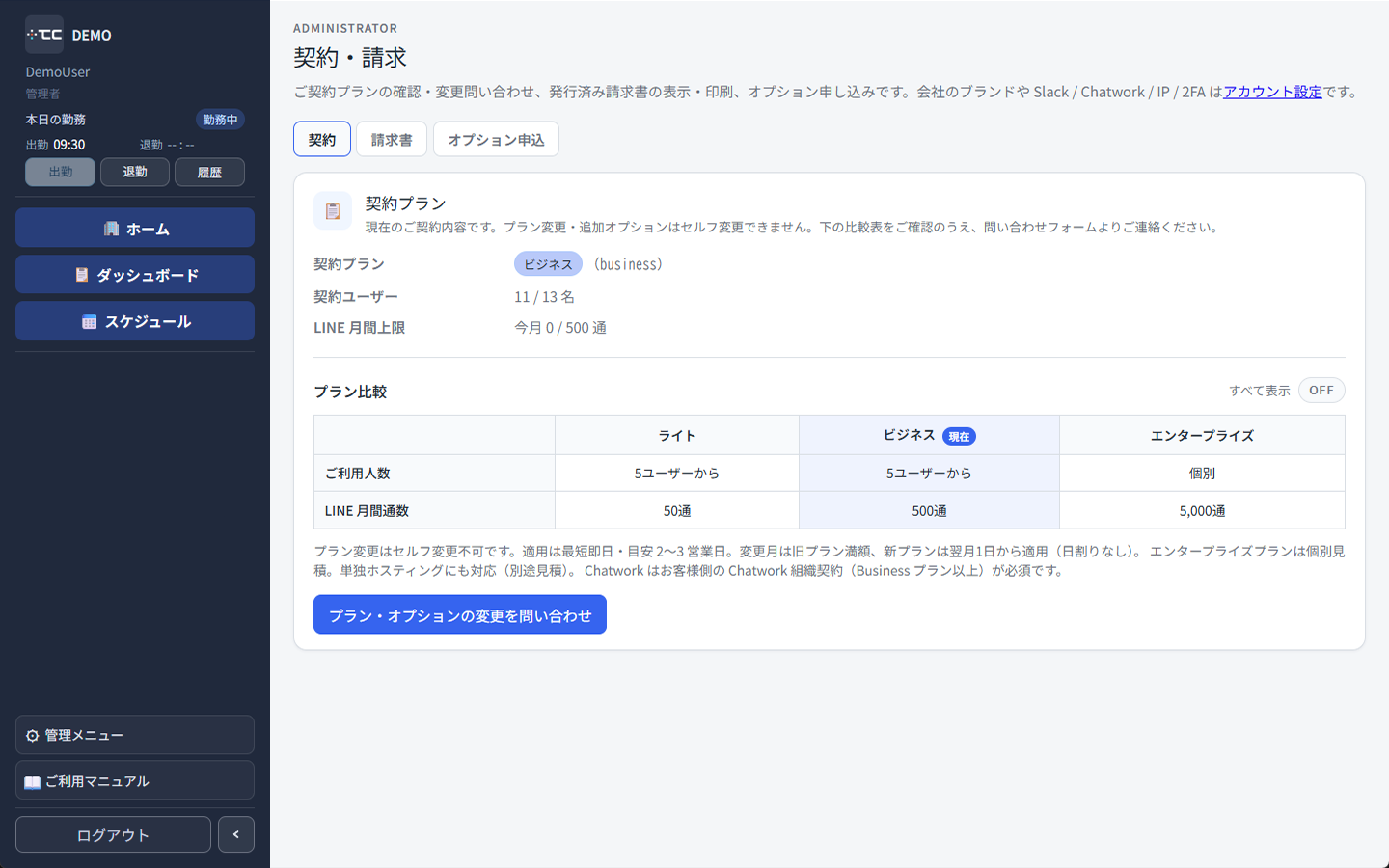Click the 11 / 13 名 user count
The width and height of the screenshot is (1389, 868).
pos(544,296)
